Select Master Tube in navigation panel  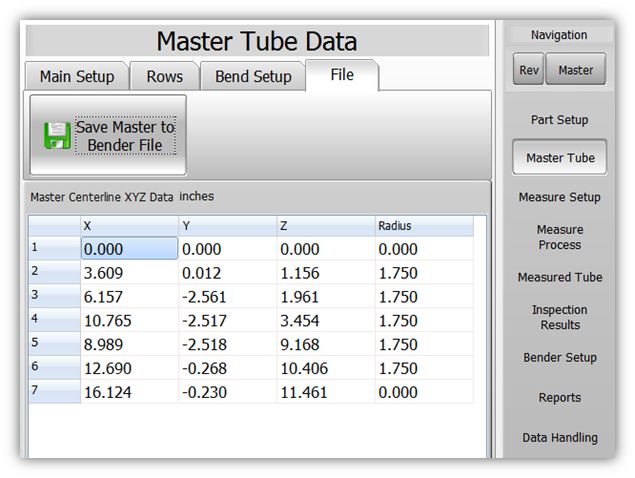(559, 158)
